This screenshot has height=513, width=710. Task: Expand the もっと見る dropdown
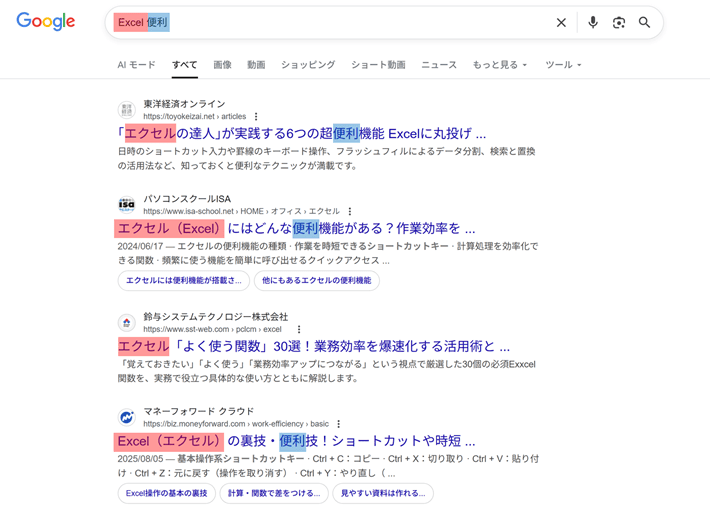pyautogui.click(x=500, y=65)
